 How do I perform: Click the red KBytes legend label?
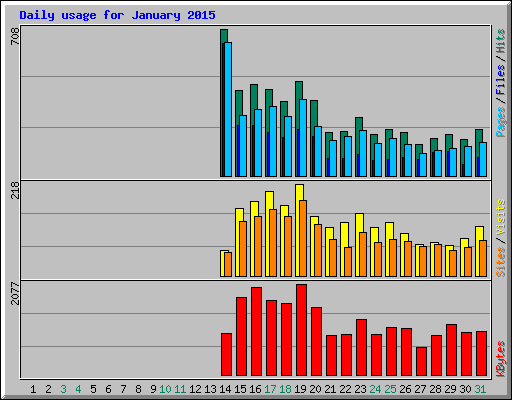(x=501, y=359)
